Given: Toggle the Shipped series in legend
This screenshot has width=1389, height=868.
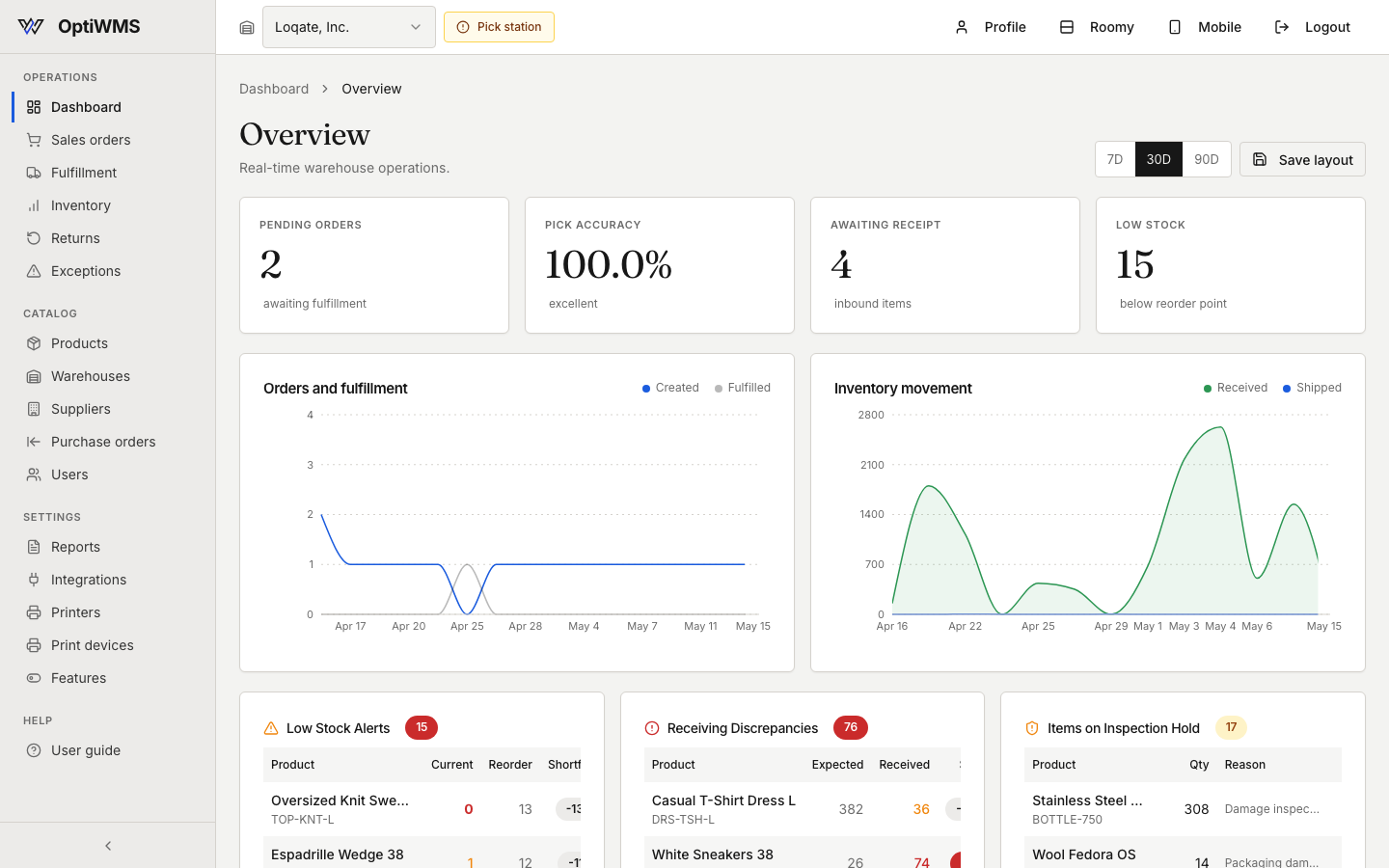Looking at the screenshot, I should (1312, 388).
